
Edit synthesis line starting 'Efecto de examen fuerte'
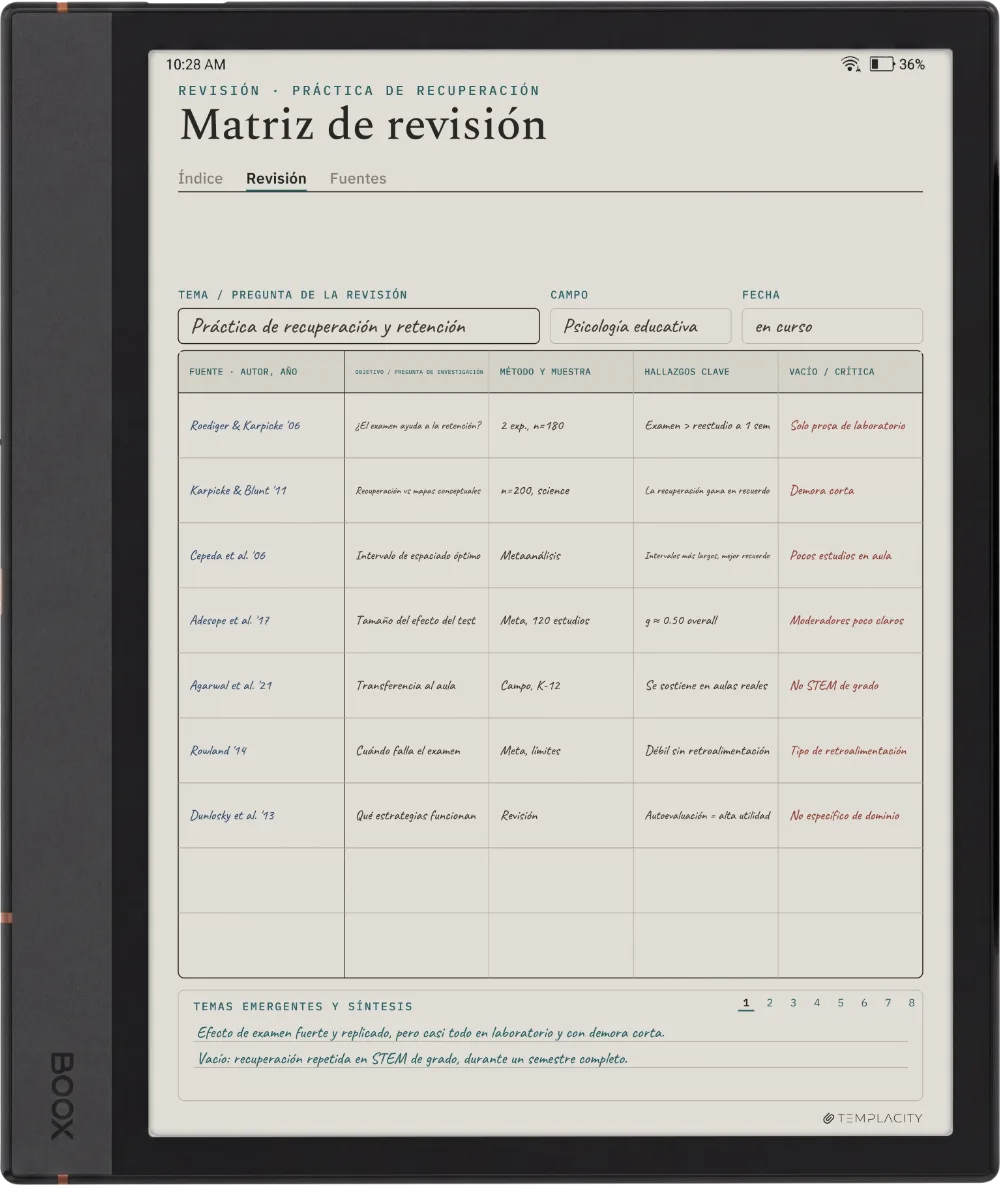(551, 1033)
